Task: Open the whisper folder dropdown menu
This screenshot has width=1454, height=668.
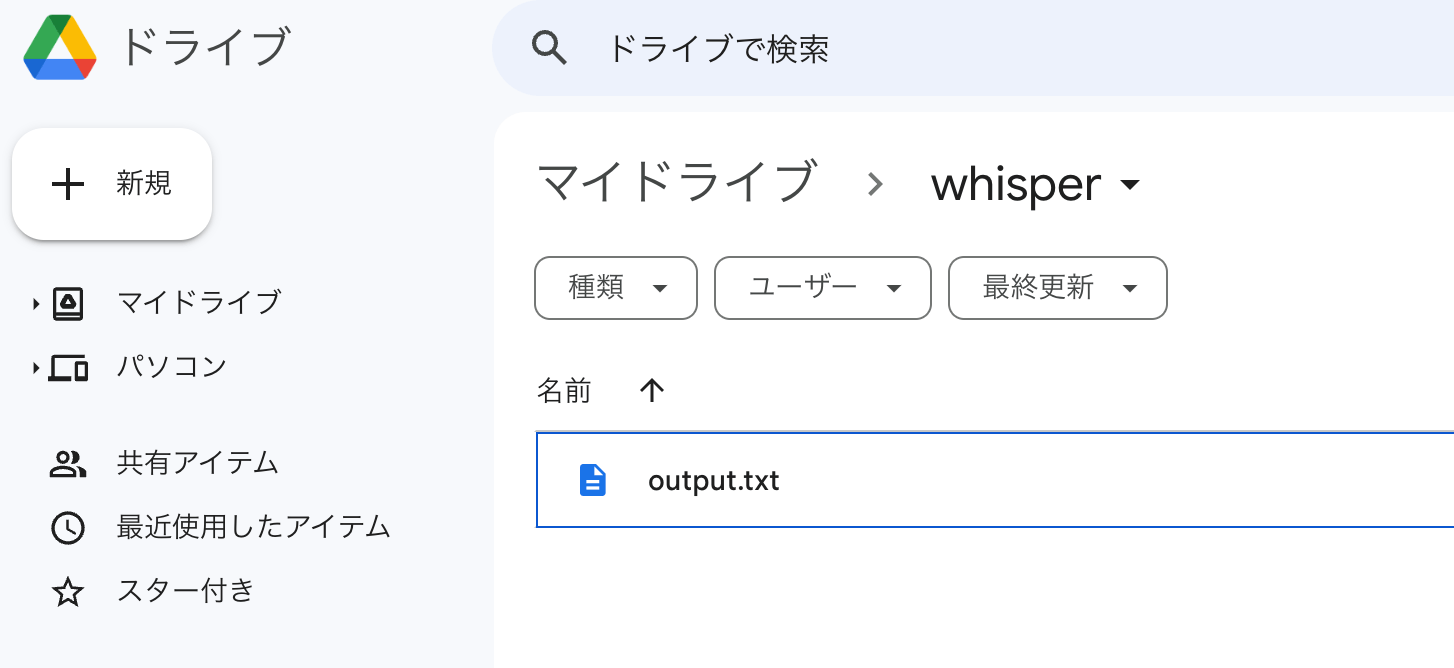Action: click(x=1130, y=185)
